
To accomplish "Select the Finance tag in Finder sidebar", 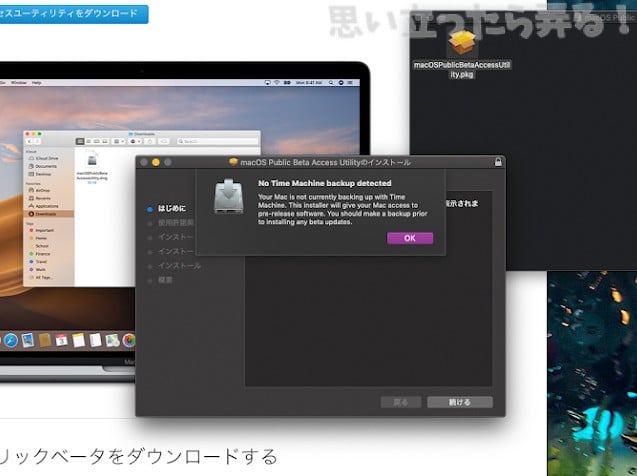I will tap(40, 254).
